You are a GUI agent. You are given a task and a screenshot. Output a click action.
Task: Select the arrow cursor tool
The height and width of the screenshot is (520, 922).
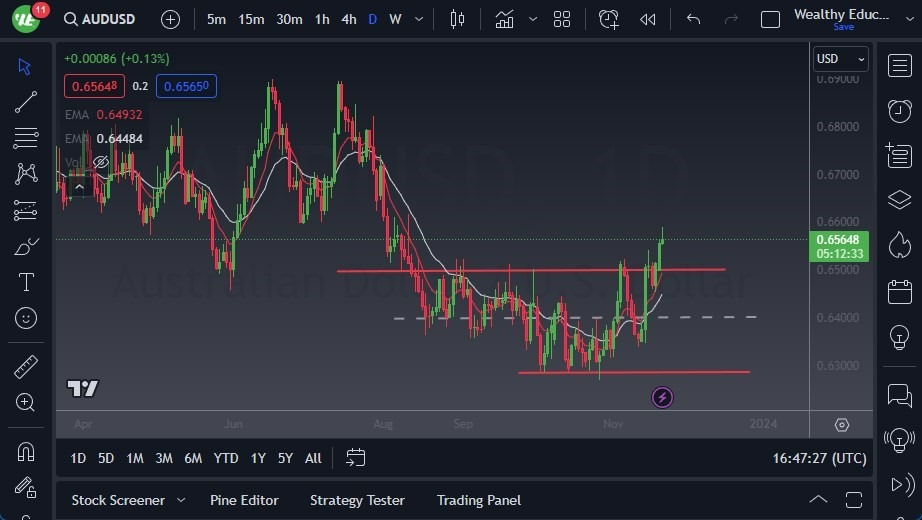pos(25,66)
